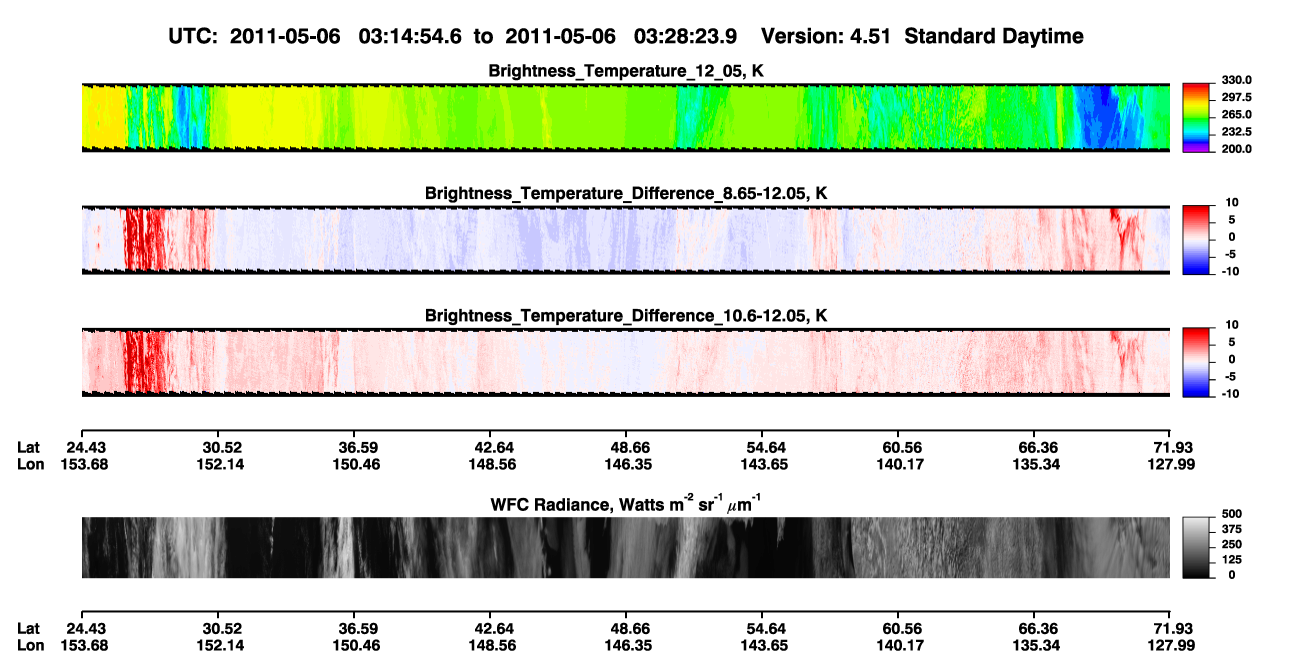This screenshot has width=1300, height=667.
Task: Click the '330.0' color bar tick label
Action: pos(1235,81)
